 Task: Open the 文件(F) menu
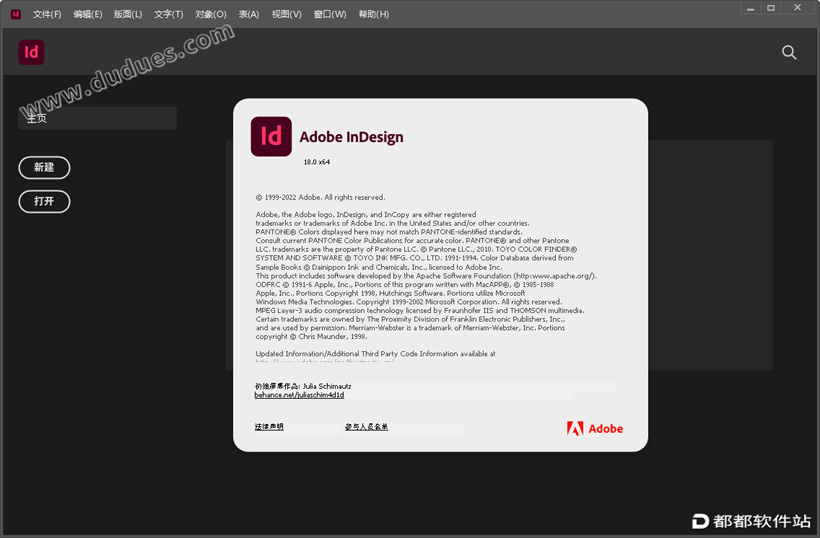tap(47, 14)
